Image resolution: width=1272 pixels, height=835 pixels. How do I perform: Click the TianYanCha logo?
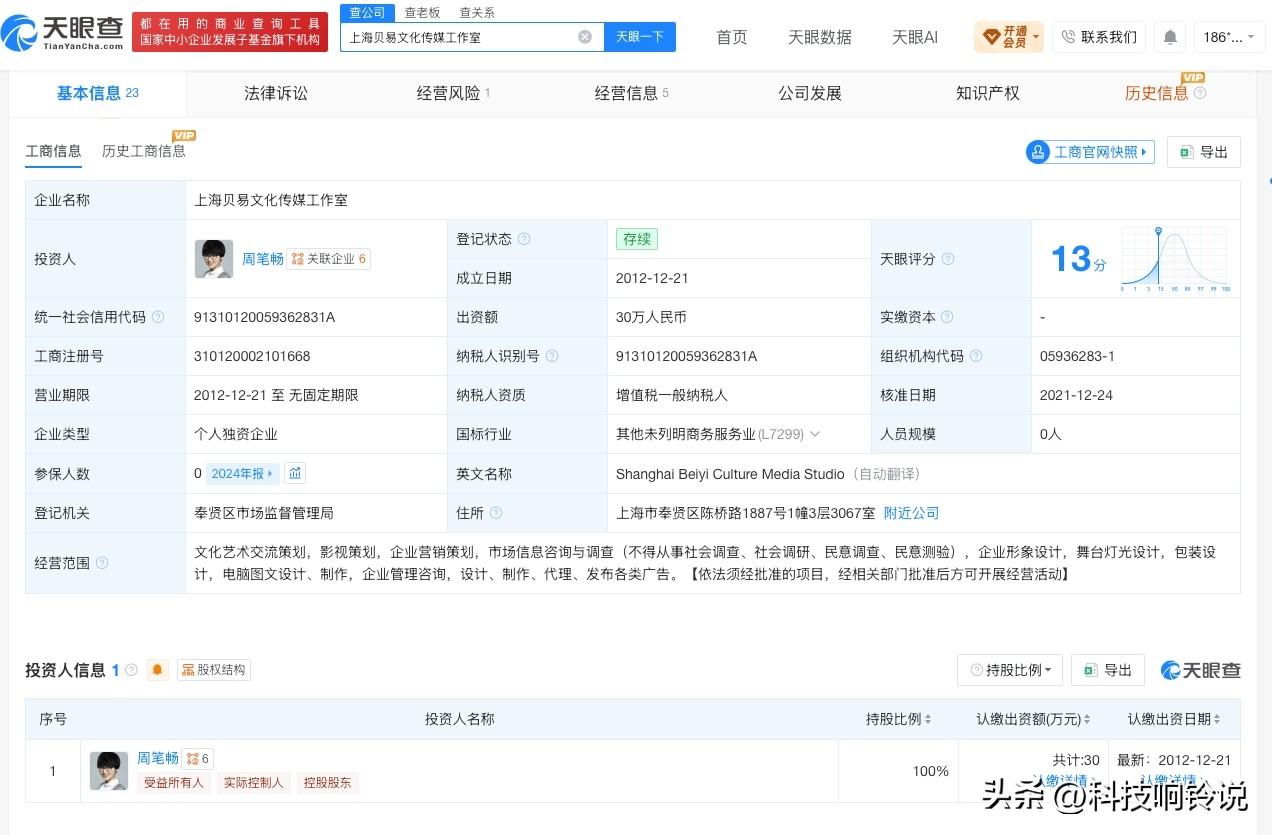63,33
